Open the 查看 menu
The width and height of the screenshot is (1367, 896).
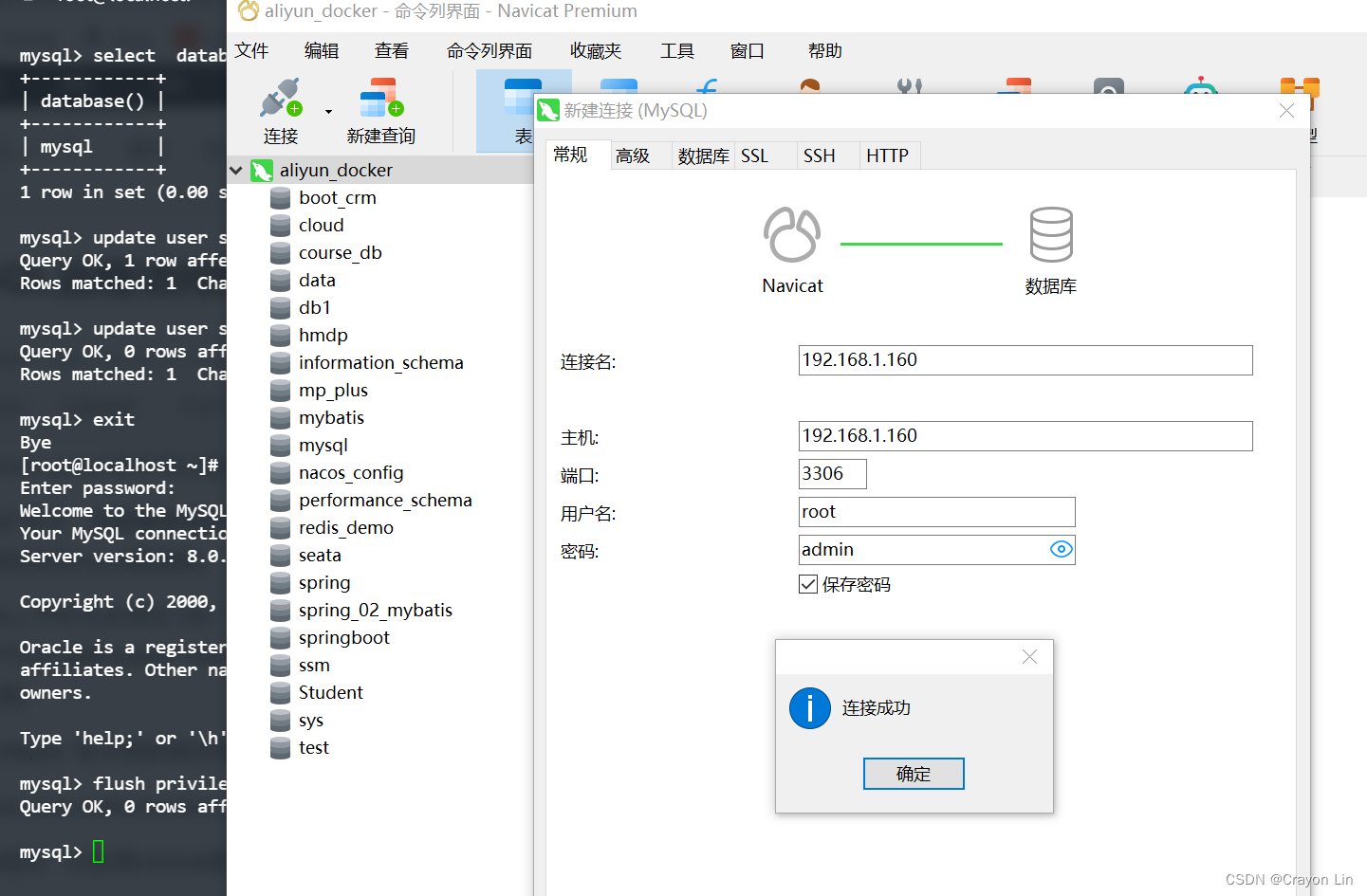[x=392, y=50]
